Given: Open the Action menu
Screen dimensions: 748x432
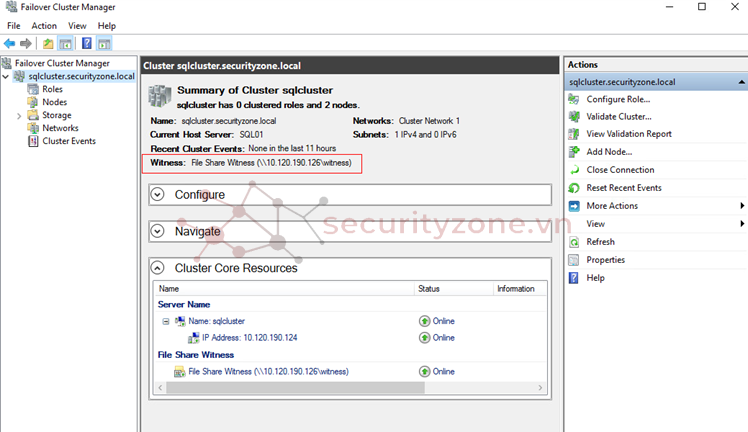Looking at the screenshot, I should 44,25.
